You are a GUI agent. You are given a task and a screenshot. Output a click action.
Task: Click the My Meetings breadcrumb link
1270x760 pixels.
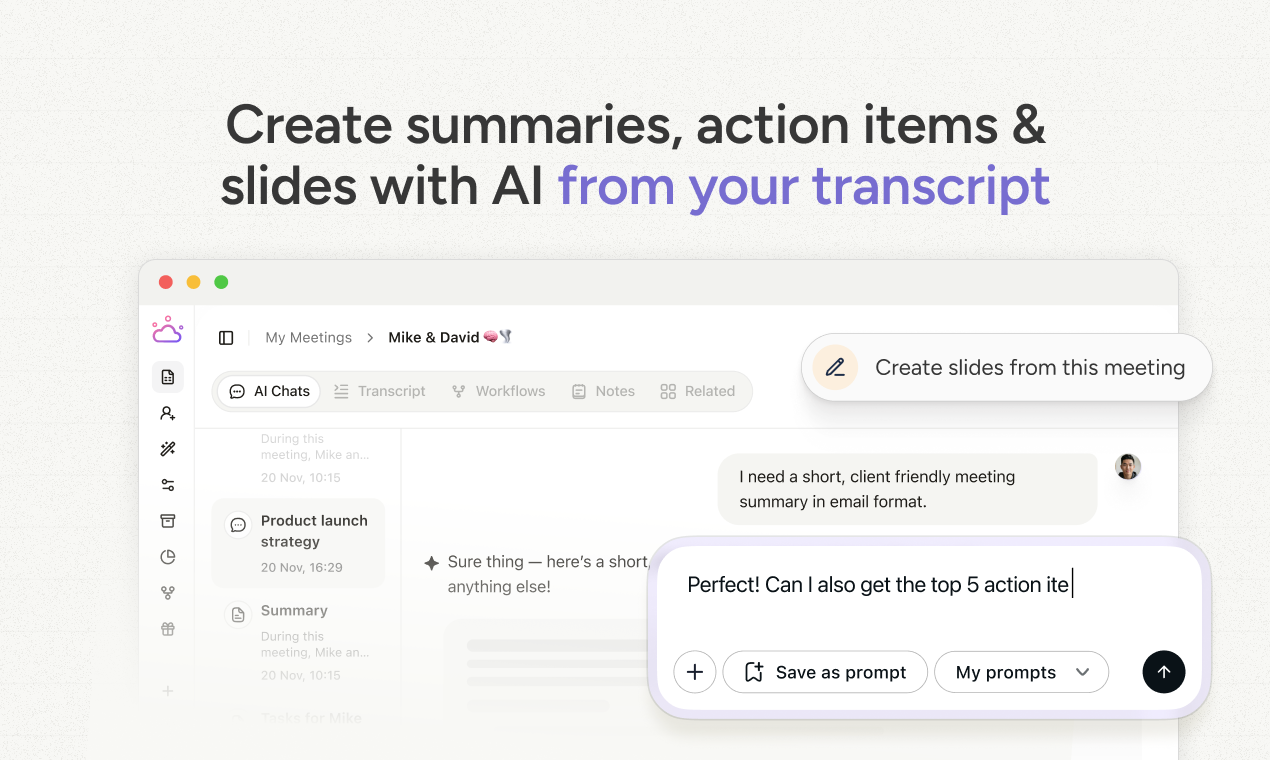pyautogui.click(x=308, y=338)
